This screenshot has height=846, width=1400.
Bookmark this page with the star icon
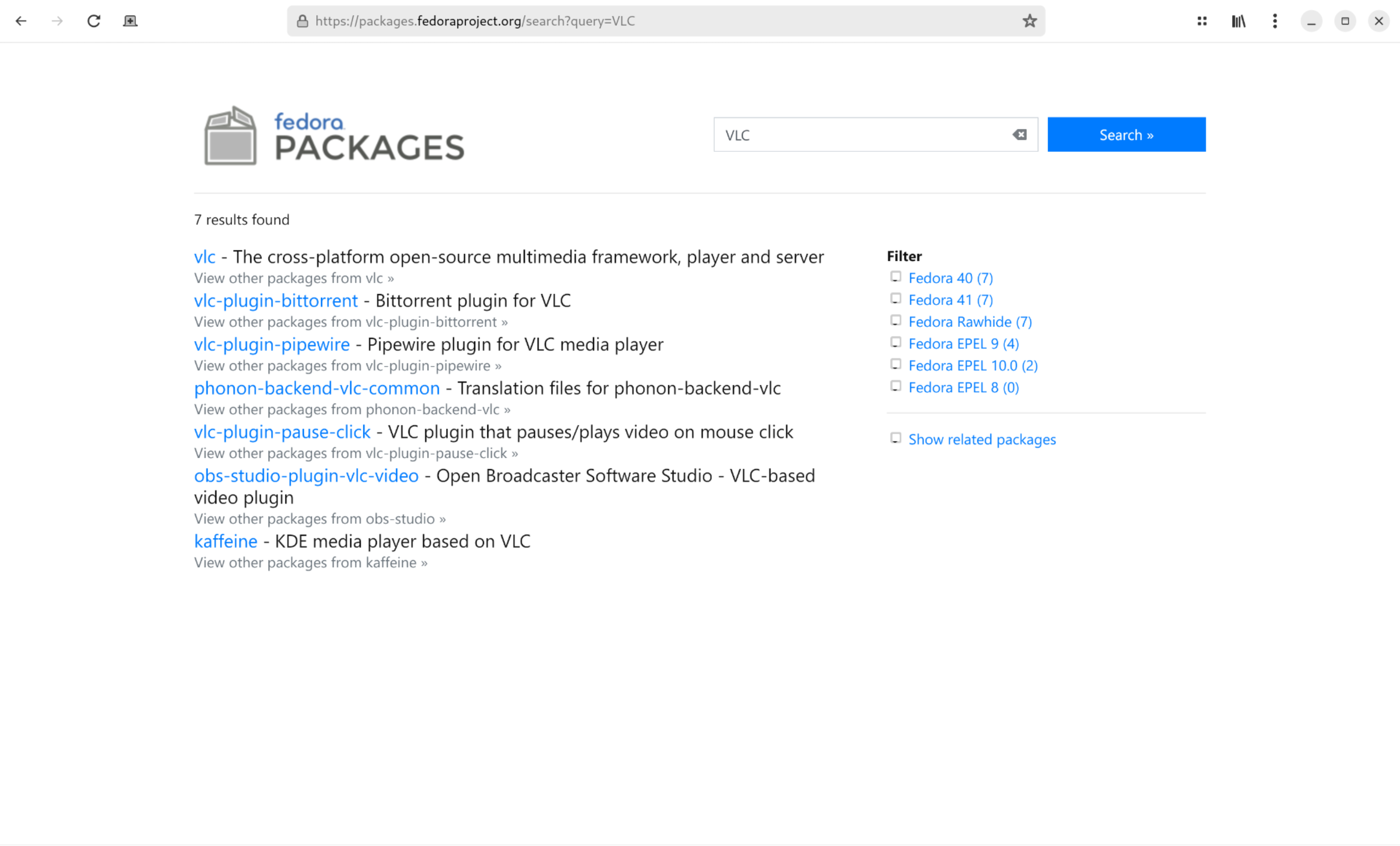[x=1029, y=21]
